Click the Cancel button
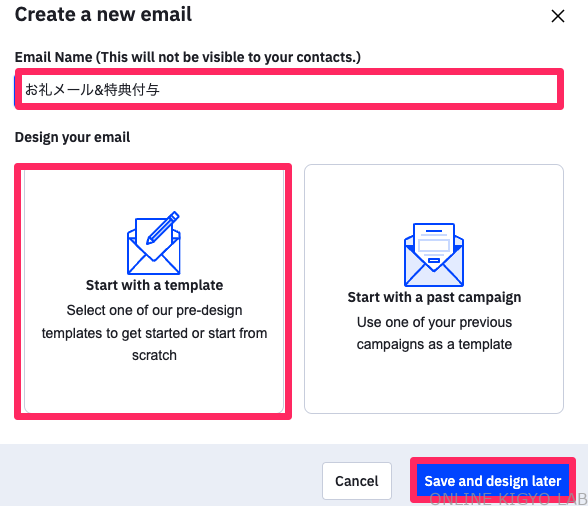 click(357, 481)
